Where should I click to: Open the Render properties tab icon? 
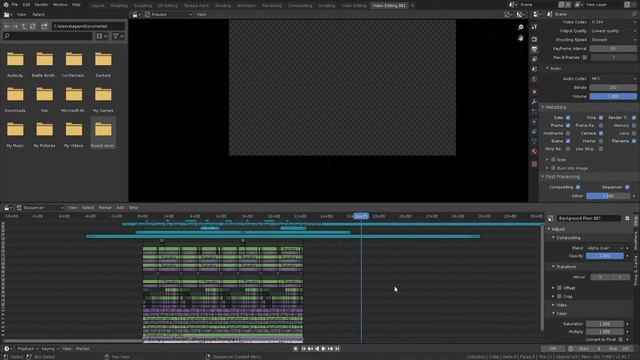[x=534, y=40]
